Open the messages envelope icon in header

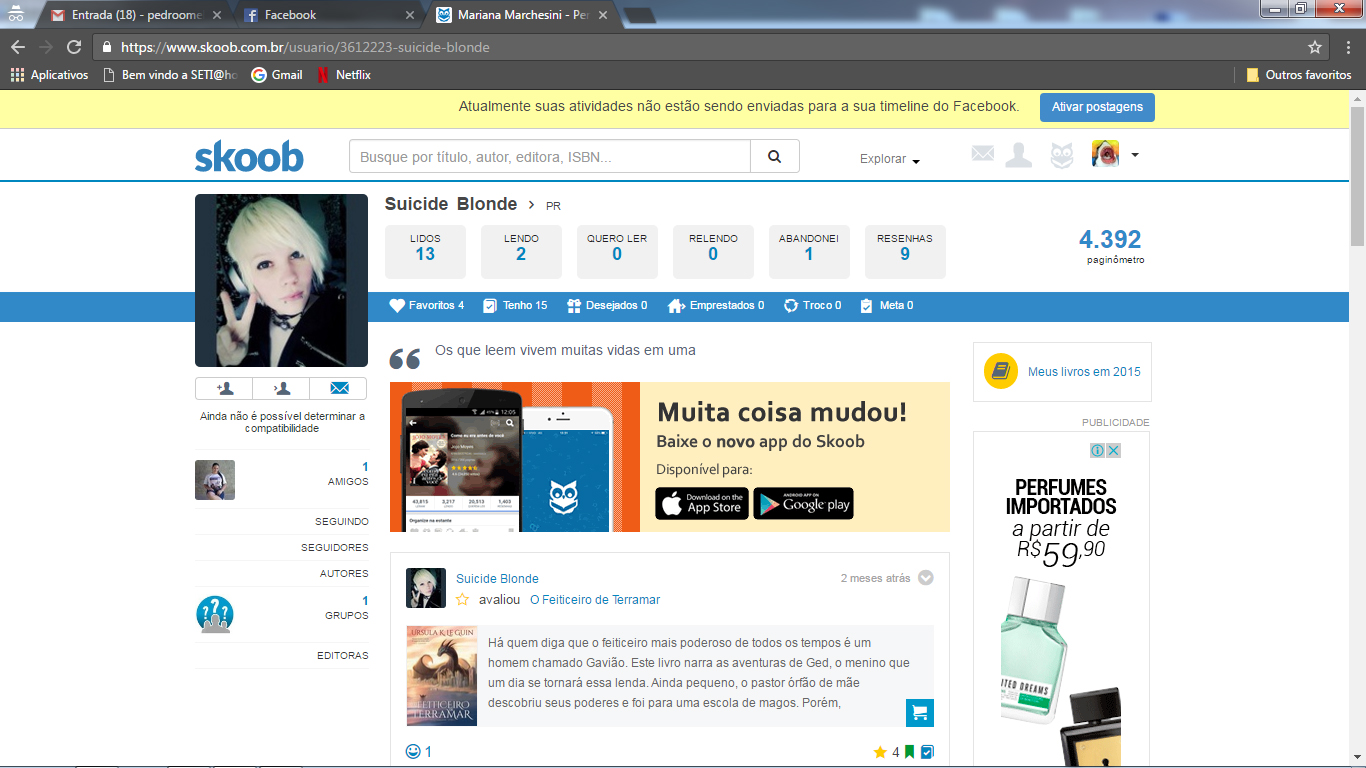[x=982, y=153]
